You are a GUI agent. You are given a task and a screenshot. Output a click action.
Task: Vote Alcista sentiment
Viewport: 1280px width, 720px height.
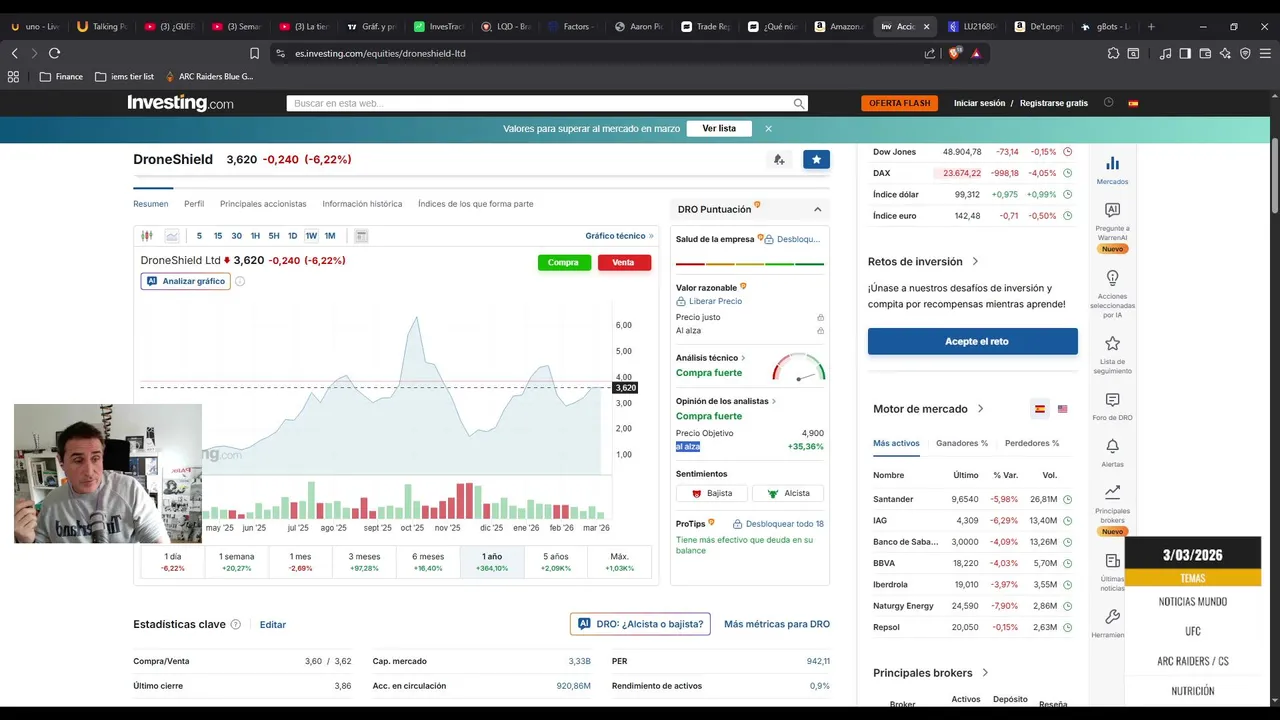click(788, 493)
